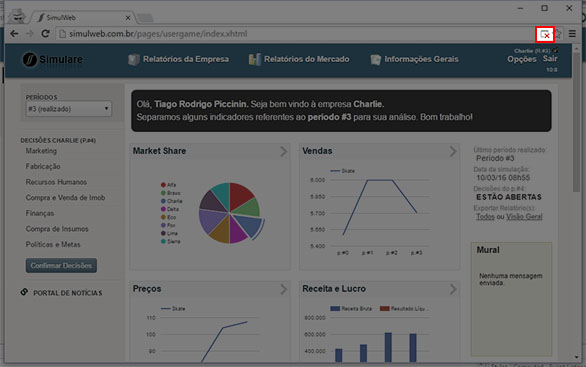Image resolution: width=586 pixels, height=367 pixels.
Task: Click the blocked pop-up icon in address bar
Action: click(x=545, y=34)
